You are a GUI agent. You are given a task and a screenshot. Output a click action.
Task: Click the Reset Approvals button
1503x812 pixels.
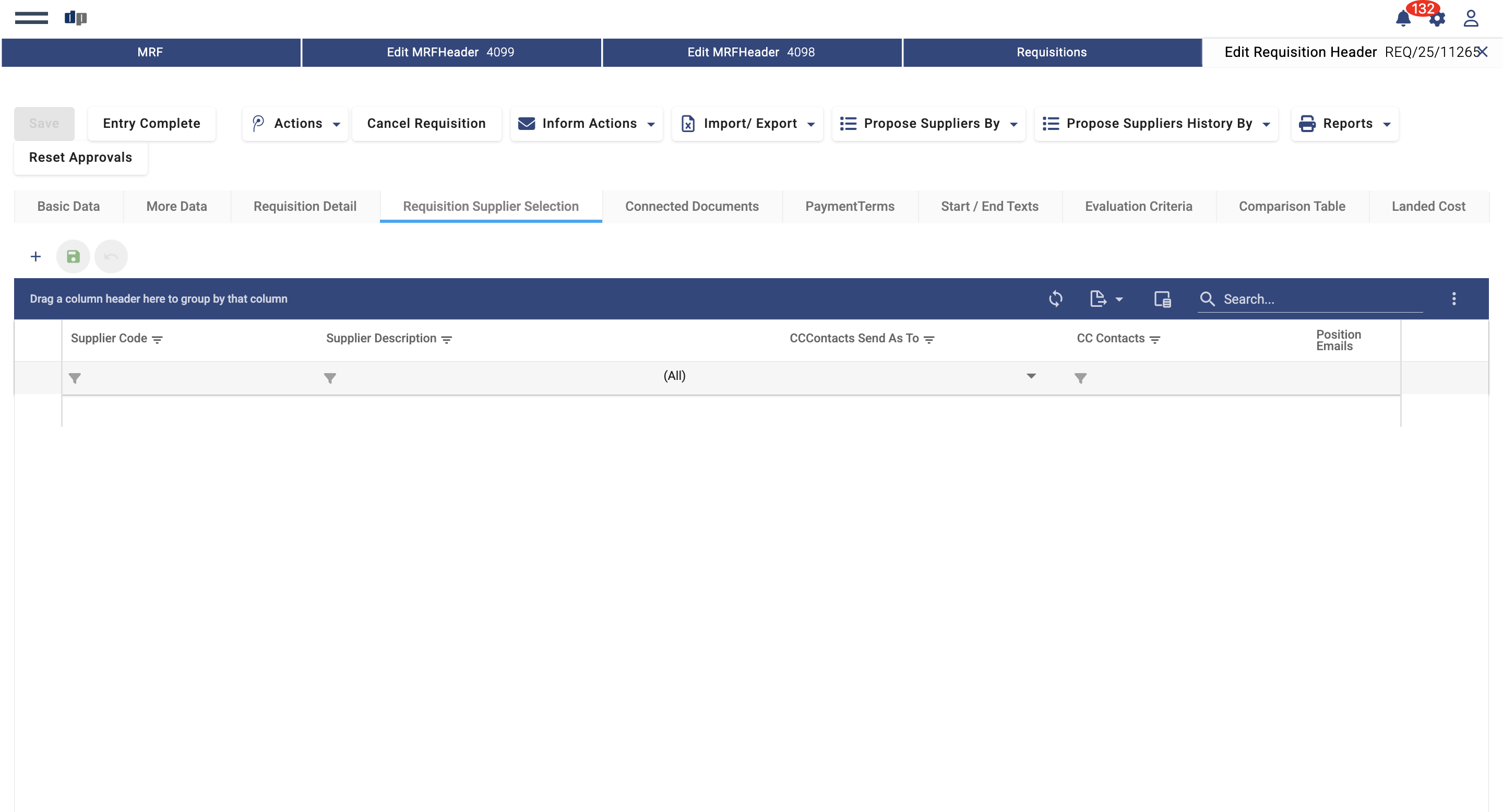(80, 158)
